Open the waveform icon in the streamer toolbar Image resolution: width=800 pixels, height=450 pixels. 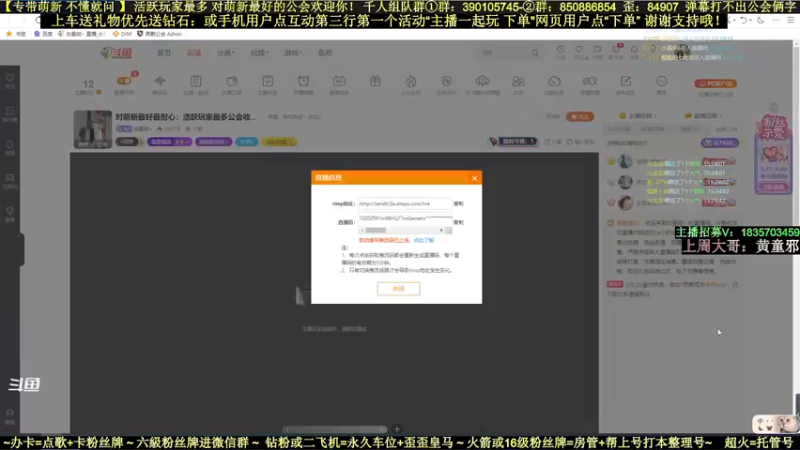point(160,81)
